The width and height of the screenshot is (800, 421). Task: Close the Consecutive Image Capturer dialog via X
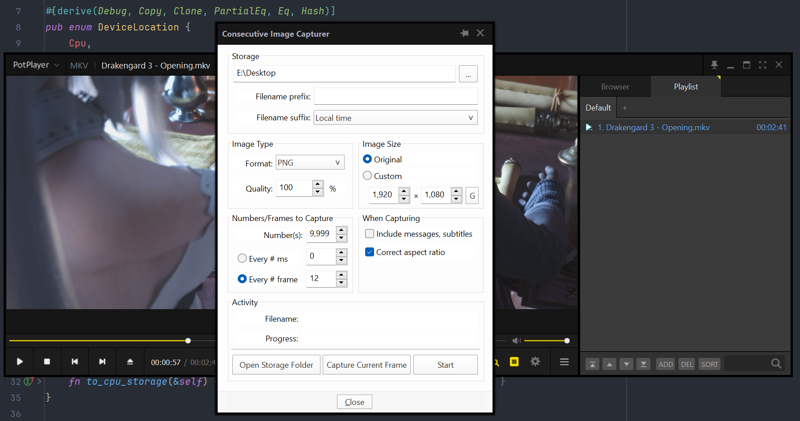(480, 33)
